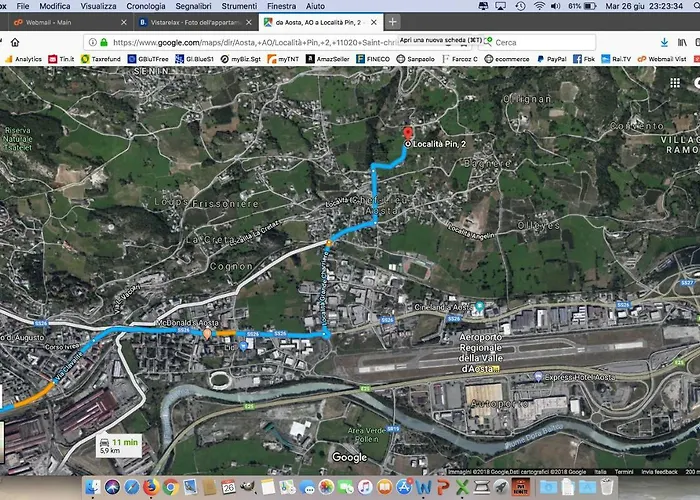This screenshot has height=500, width=700.
Task: Open the Visualizza menu
Action: point(98,6)
